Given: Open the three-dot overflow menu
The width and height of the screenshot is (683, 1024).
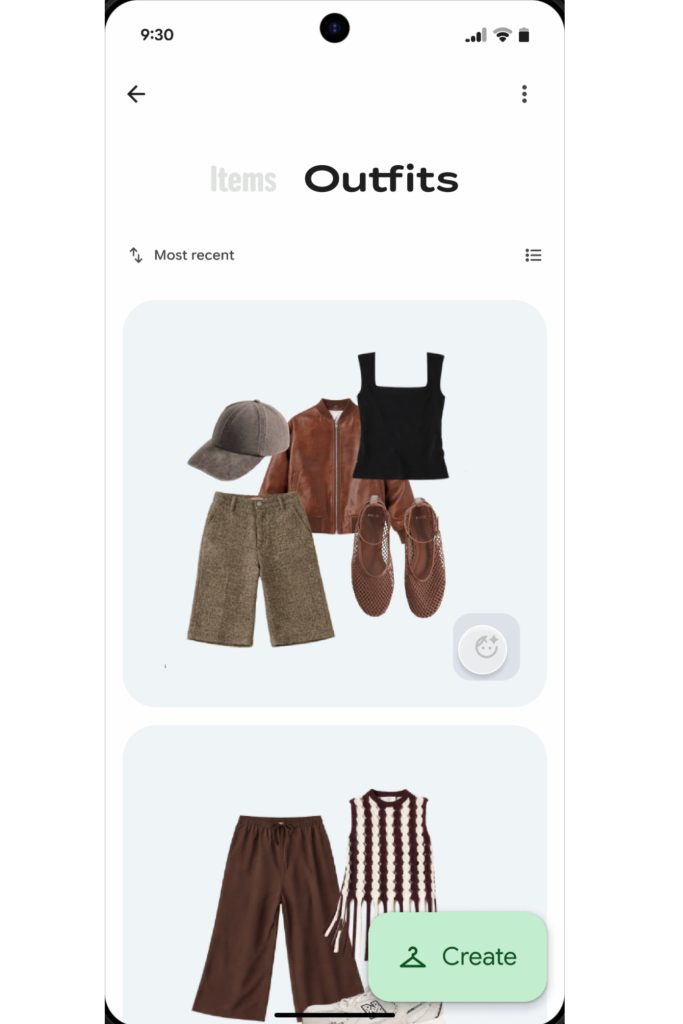Looking at the screenshot, I should (524, 94).
